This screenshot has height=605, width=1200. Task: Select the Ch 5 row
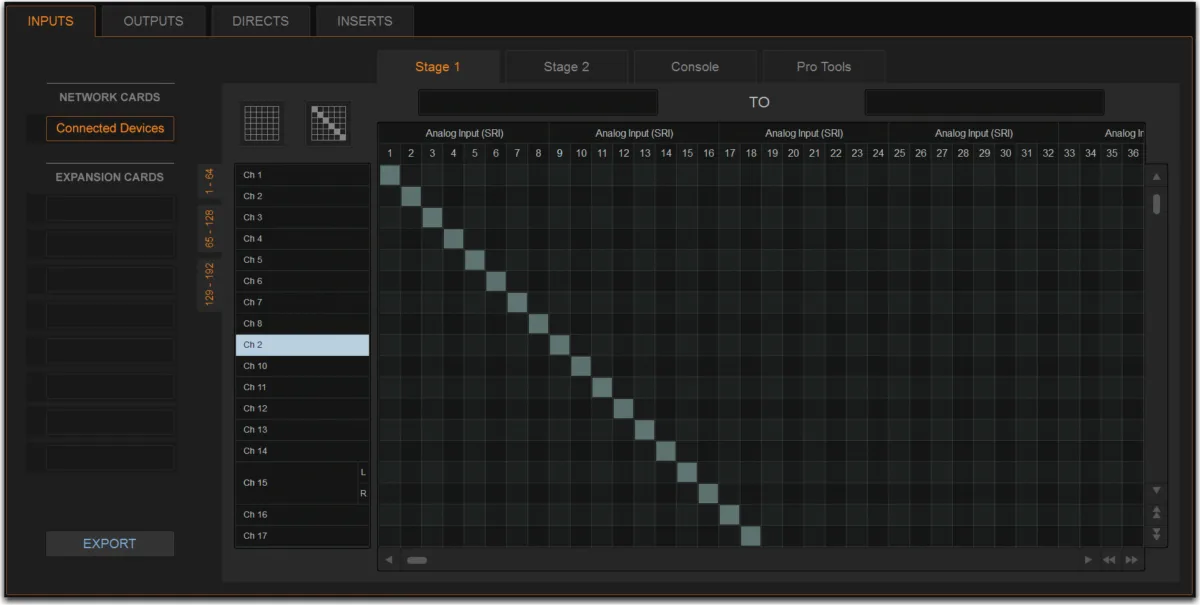coord(302,260)
